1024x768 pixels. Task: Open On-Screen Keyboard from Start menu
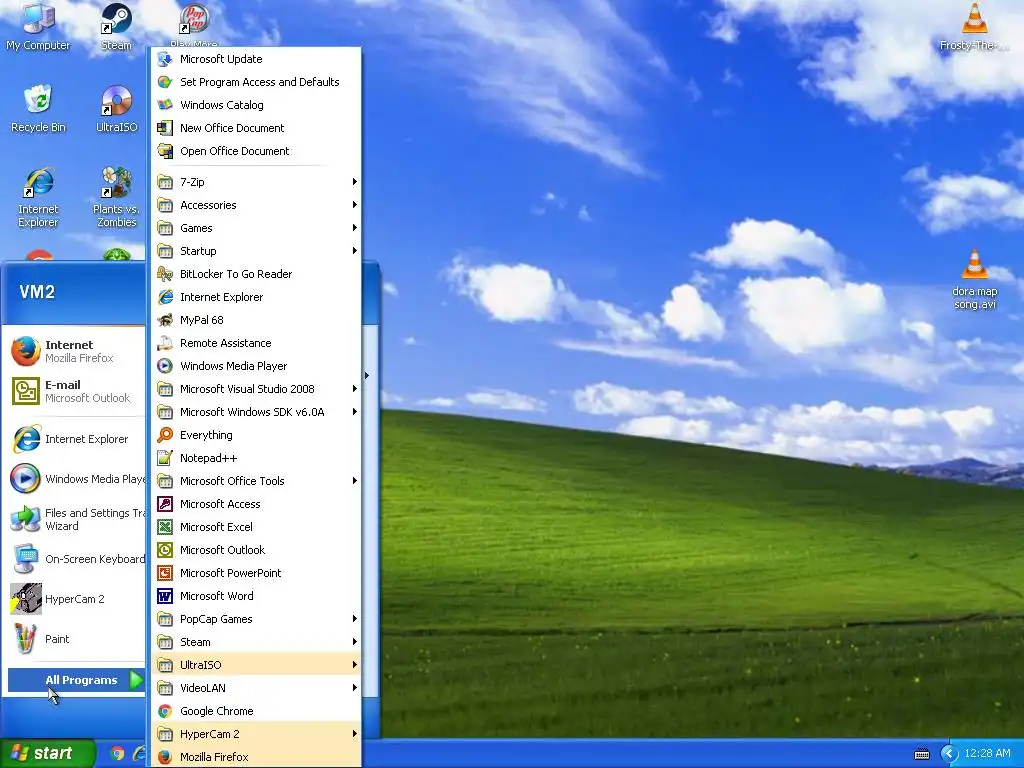pos(73,559)
